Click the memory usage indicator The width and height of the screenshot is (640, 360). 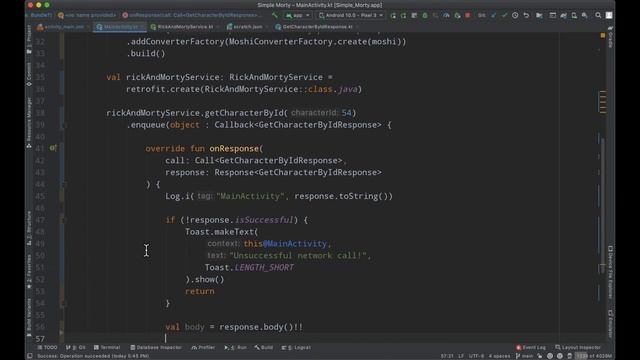click(594, 356)
